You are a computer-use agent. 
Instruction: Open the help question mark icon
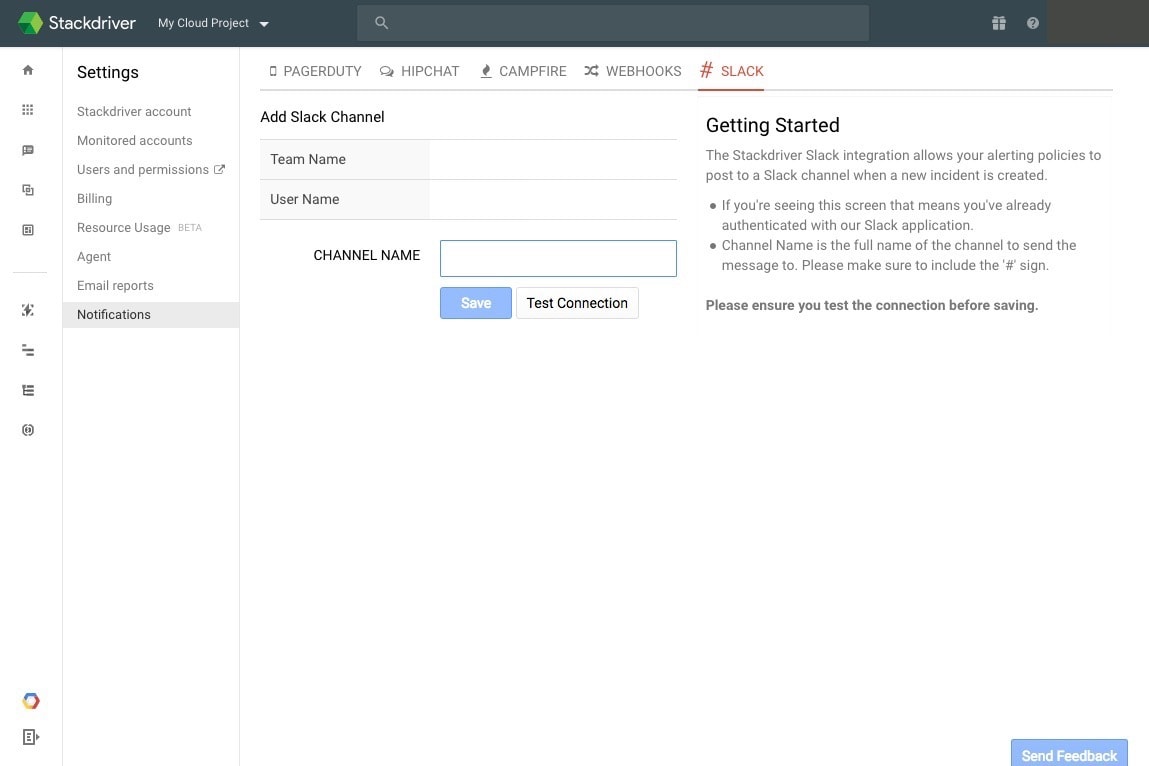click(x=1032, y=23)
